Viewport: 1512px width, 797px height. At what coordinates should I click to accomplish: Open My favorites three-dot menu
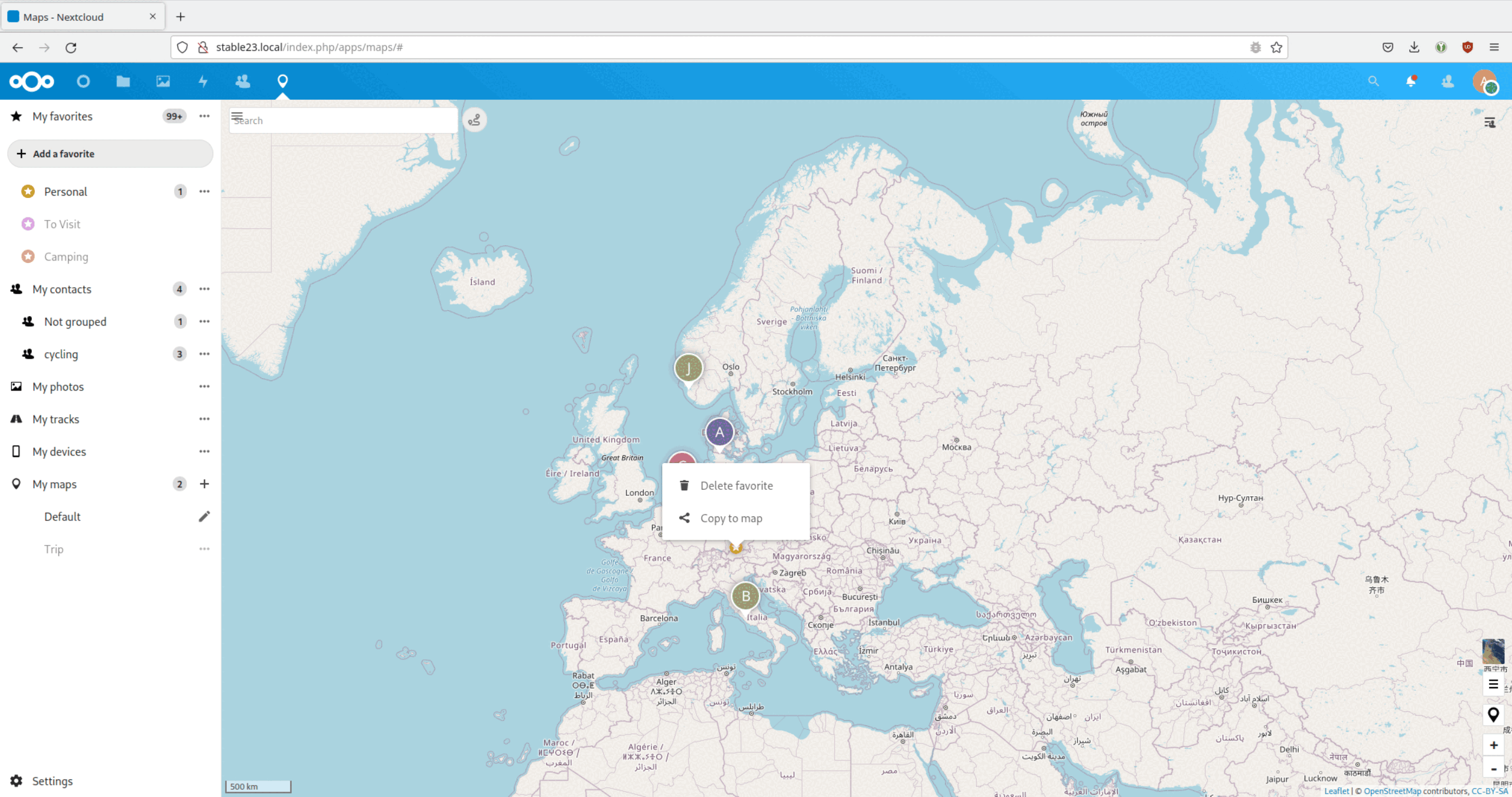(x=204, y=116)
